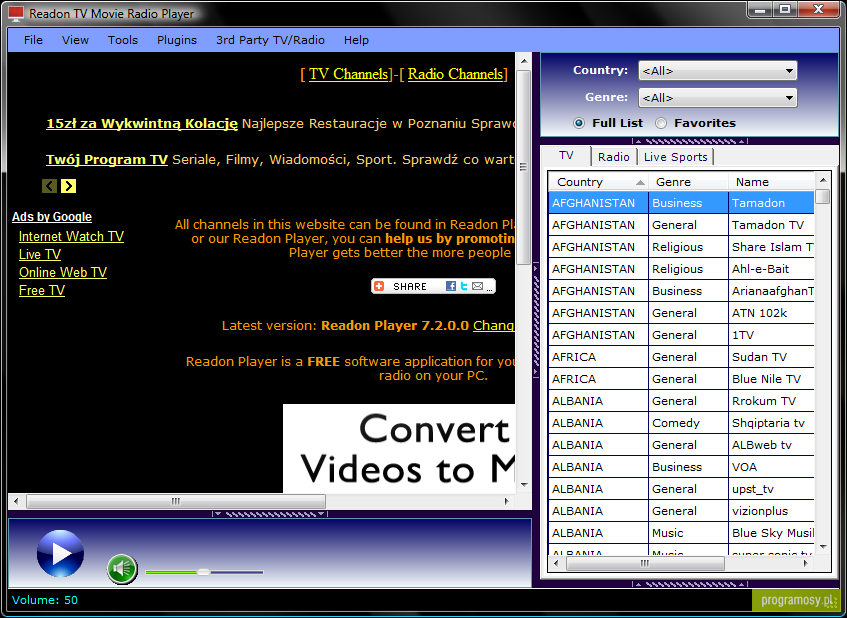Switch to the Live Sports tab
The image size is (847, 618).
pos(675,157)
